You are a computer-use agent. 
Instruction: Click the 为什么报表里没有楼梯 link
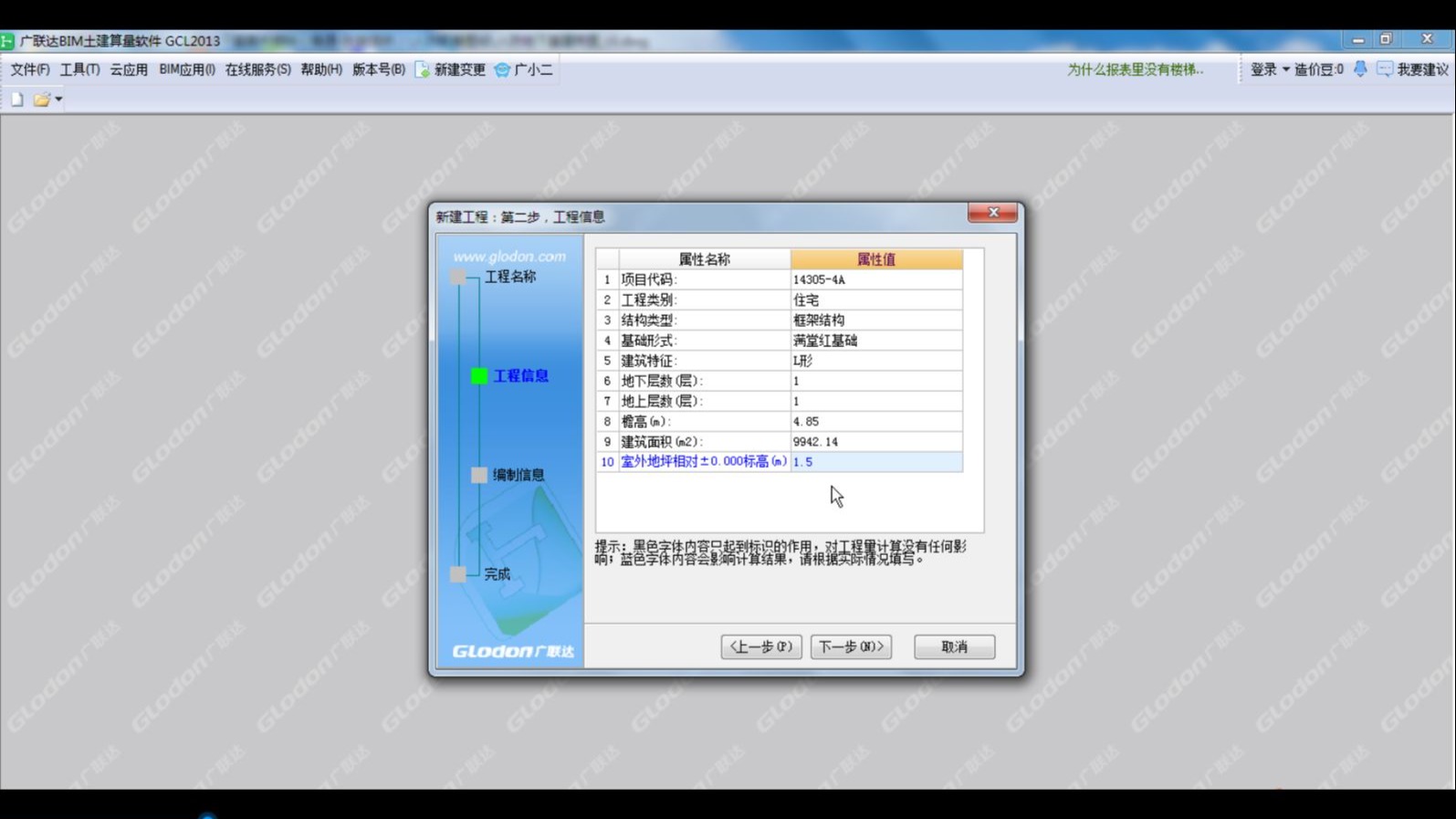click(x=1135, y=69)
